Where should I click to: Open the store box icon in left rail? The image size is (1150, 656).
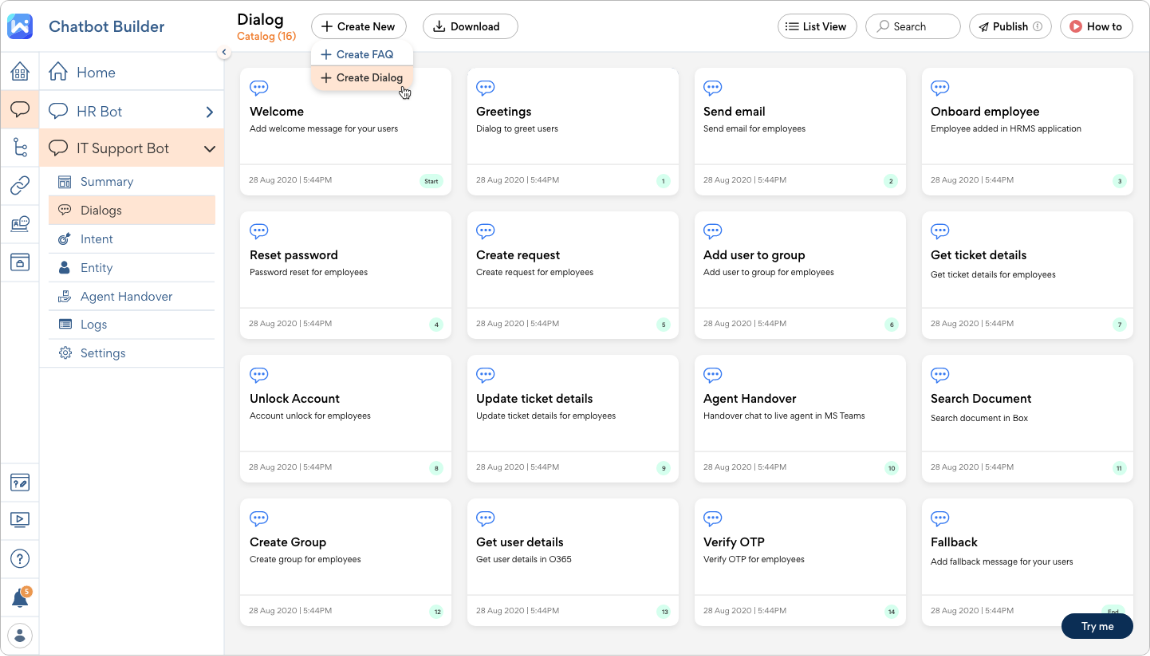[x=20, y=262]
